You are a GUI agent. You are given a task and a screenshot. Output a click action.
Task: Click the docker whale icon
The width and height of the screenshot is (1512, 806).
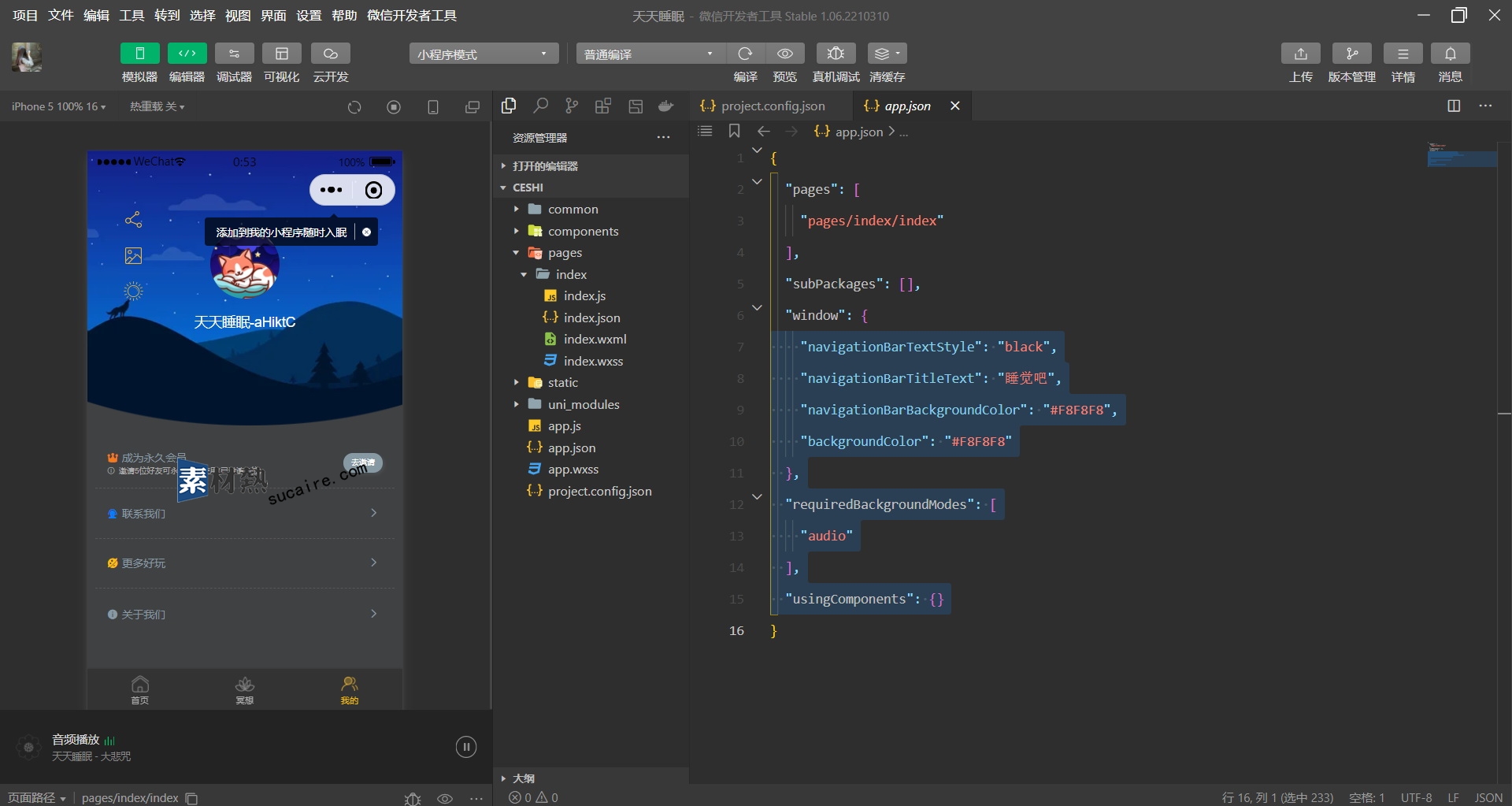point(666,106)
